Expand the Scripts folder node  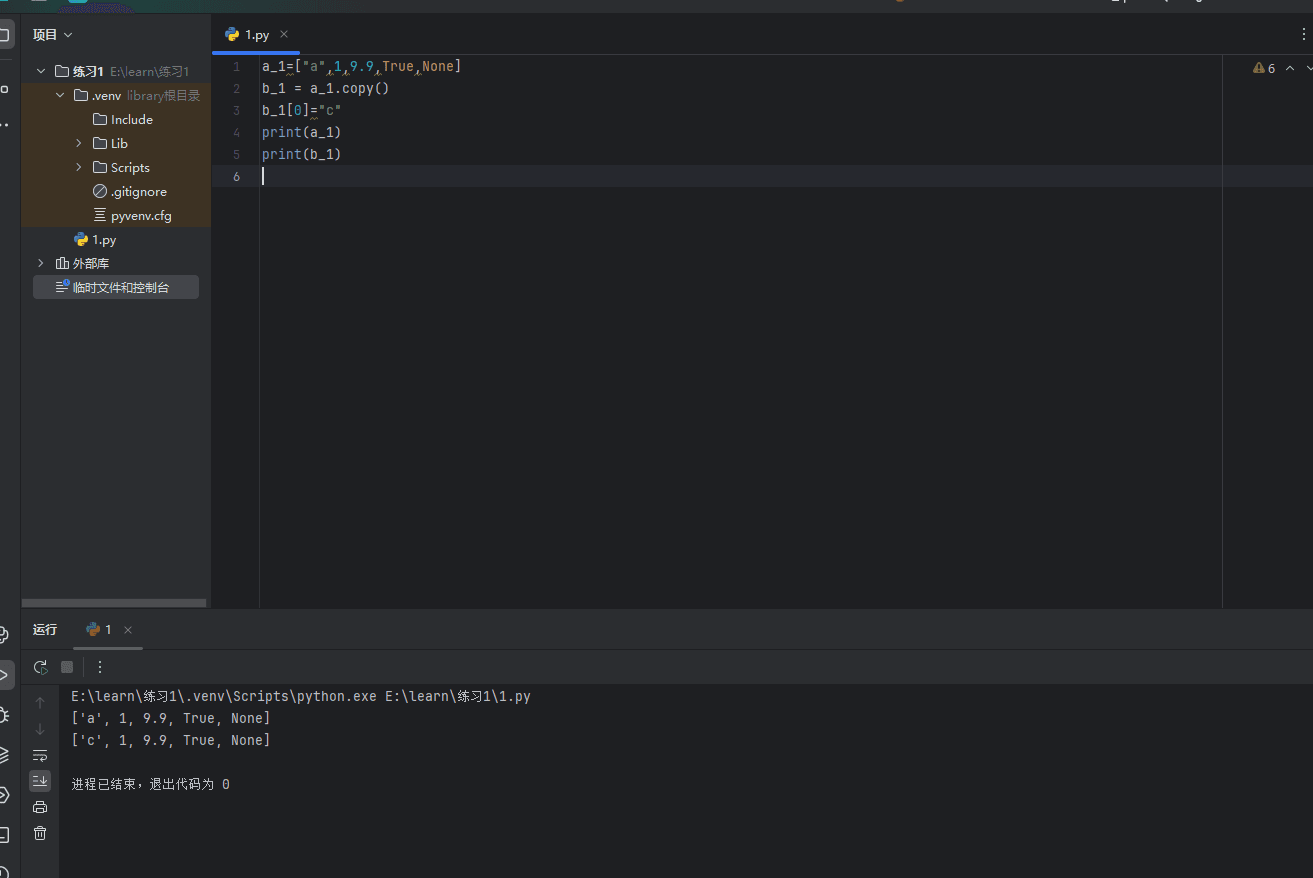coord(79,168)
